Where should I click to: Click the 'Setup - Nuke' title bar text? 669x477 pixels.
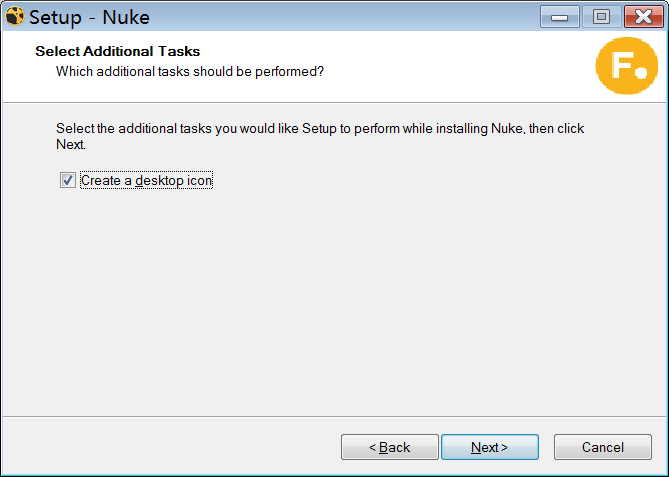(x=90, y=17)
